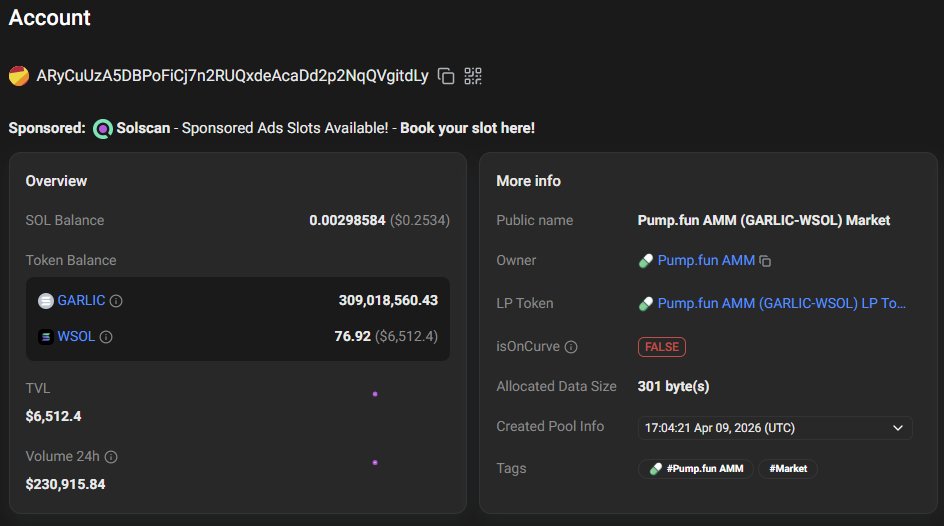The image size is (944, 526).
Task: Click the #Market tag
Action: (788, 468)
